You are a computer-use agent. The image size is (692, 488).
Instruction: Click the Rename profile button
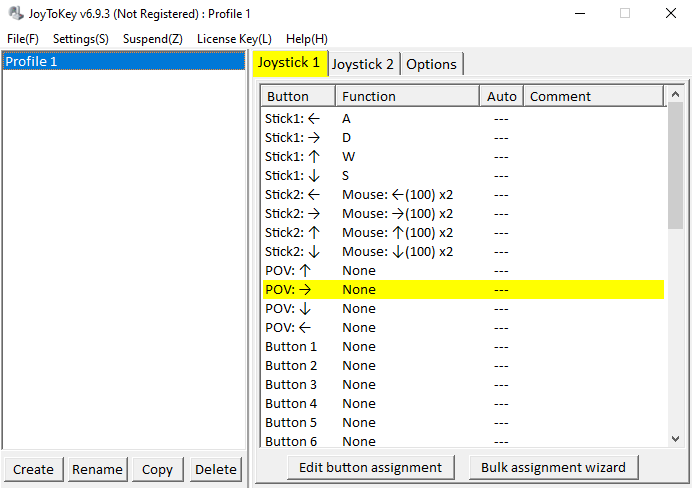(97, 469)
